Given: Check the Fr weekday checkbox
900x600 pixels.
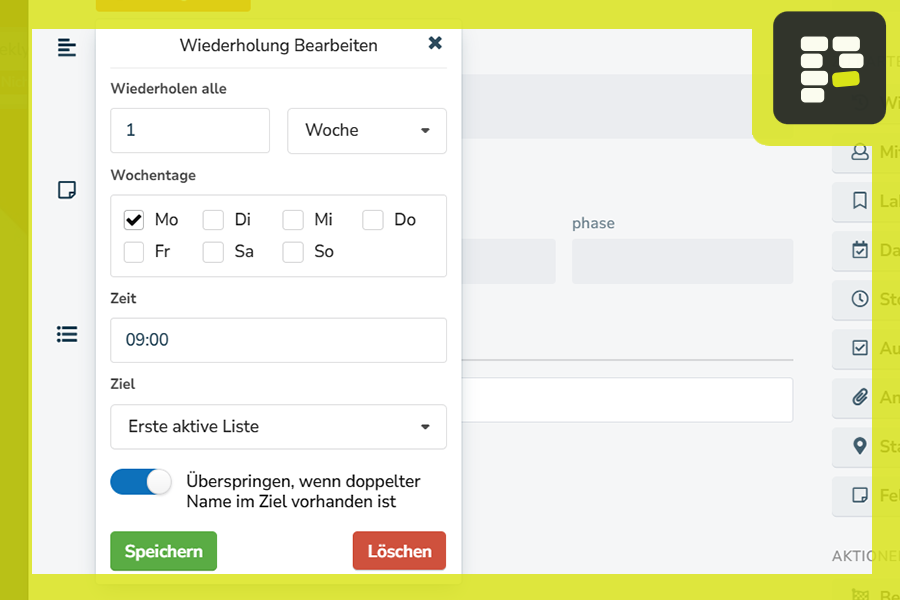Looking at the screenshot, I should click(x=134, y=252).
